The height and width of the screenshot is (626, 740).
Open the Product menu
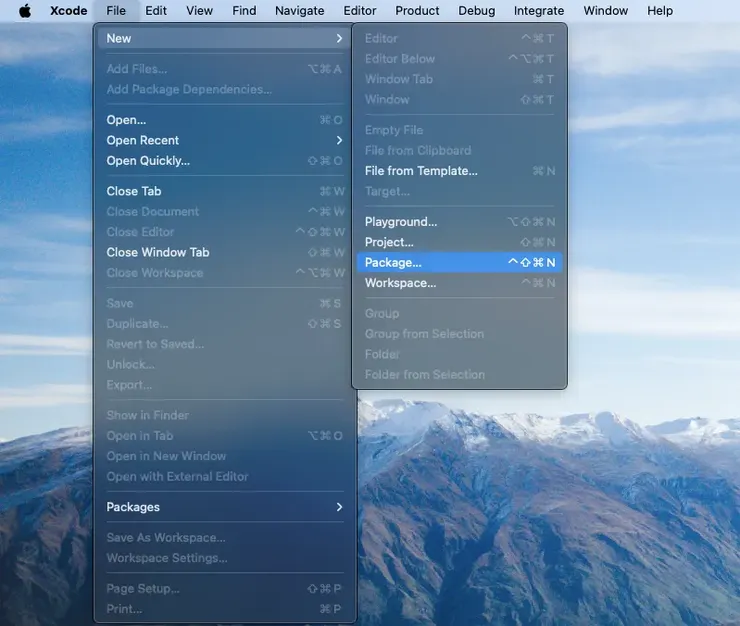417,10
